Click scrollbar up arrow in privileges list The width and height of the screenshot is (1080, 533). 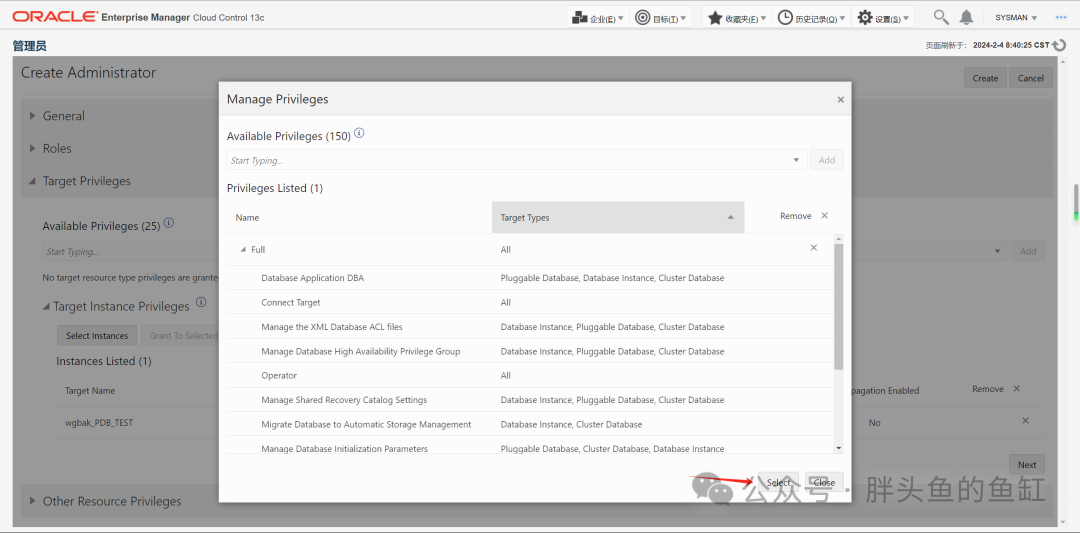pyautogui.click(x=838, y=239)
